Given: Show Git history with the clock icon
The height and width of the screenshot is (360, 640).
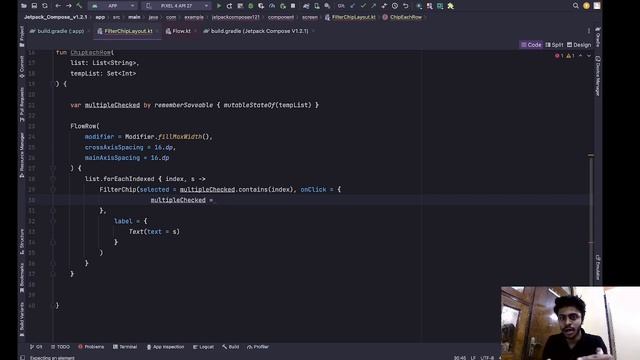Looking at the screenshot, I should pyautogui.click(x=395, y=6).
